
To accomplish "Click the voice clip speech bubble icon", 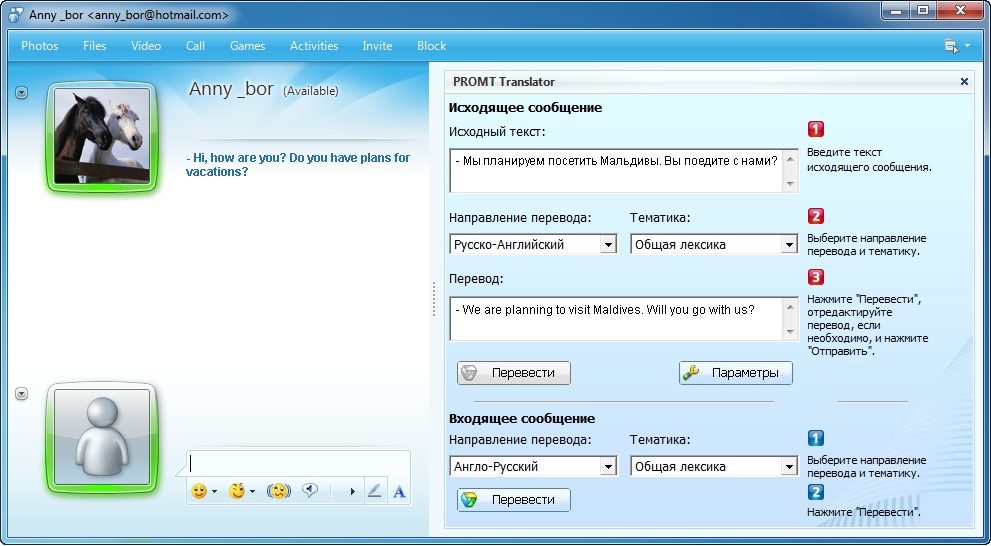I will (310, 491).
